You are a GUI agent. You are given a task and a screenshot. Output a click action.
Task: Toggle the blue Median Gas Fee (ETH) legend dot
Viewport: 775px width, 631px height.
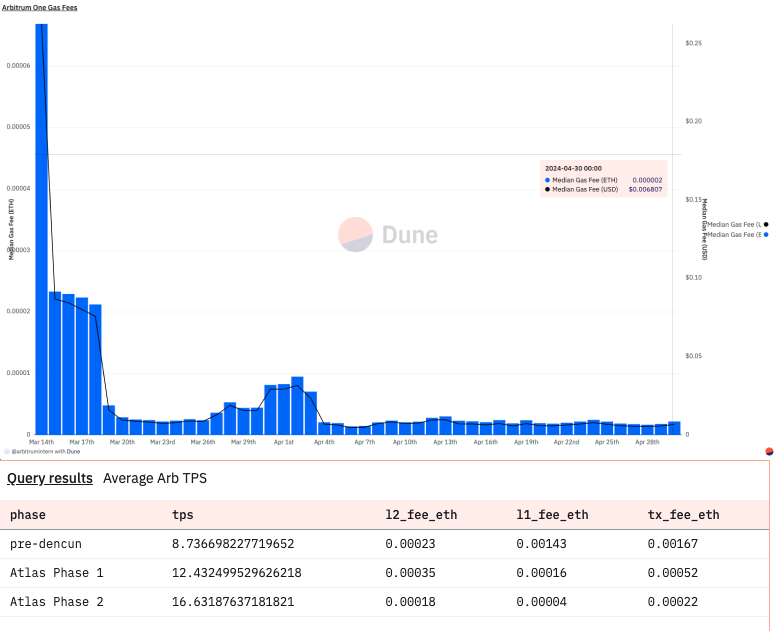tap(766, 234)
